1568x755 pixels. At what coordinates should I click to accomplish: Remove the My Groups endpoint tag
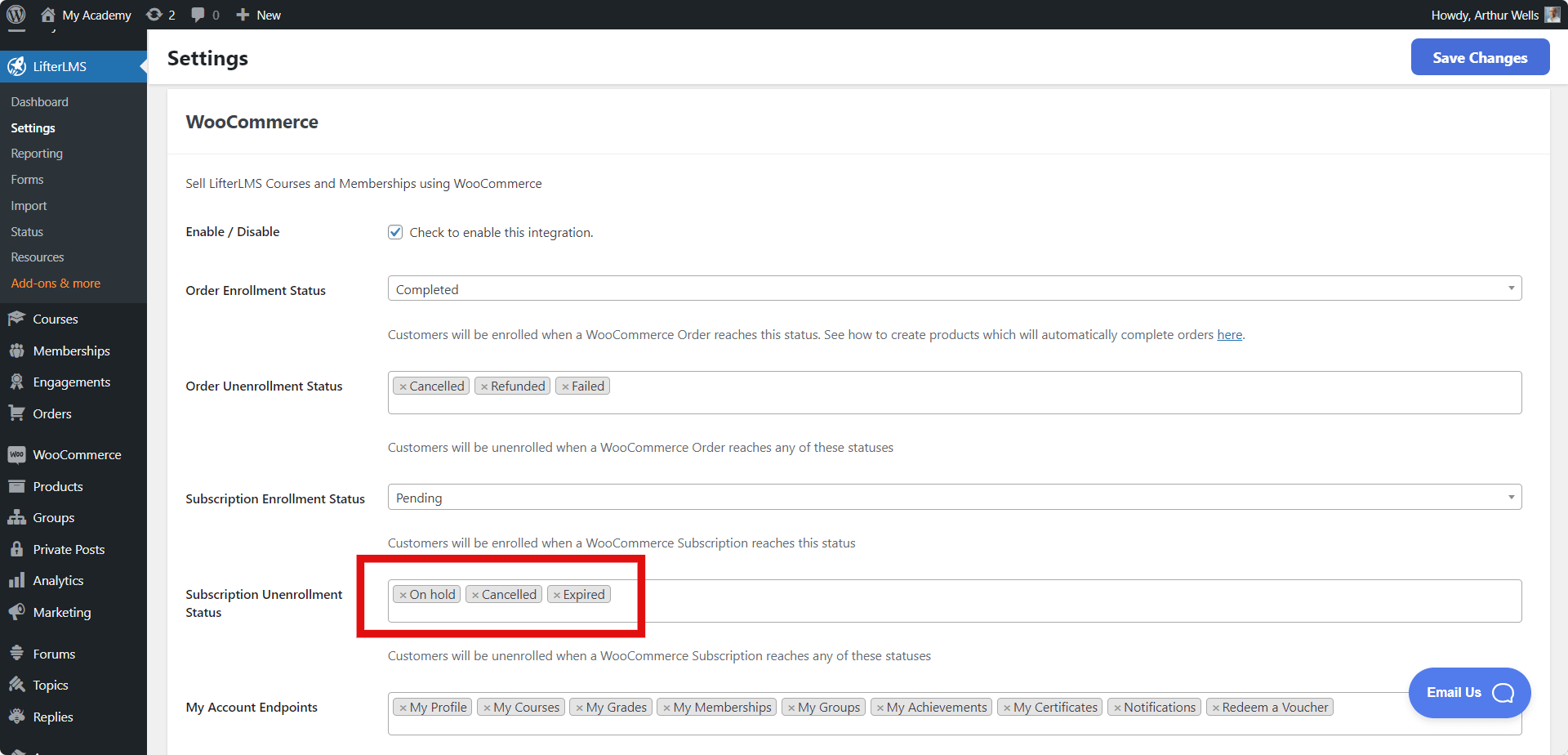click(791, 708)
